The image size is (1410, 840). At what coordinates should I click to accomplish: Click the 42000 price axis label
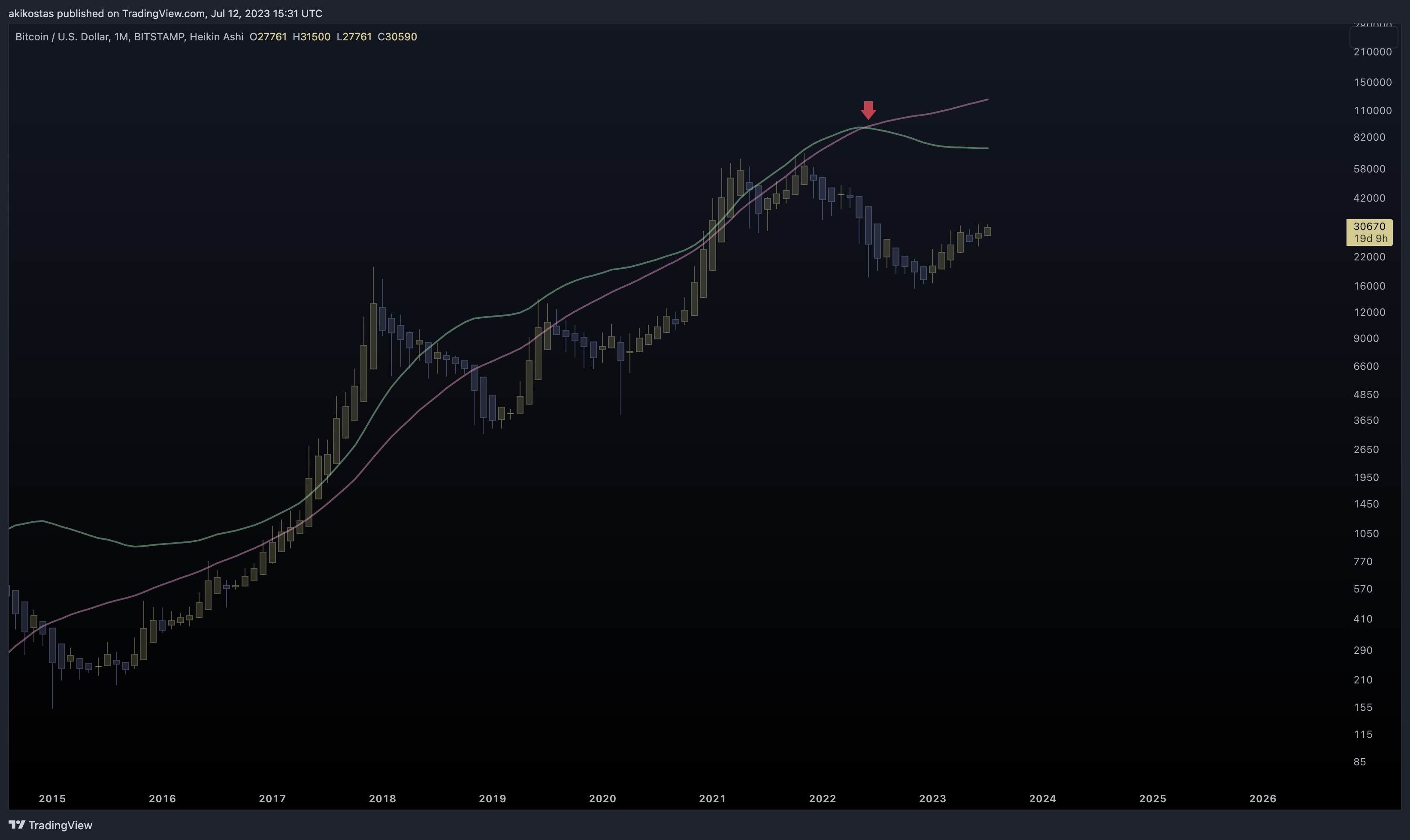pyautogui.click(x=1369, y=198)
